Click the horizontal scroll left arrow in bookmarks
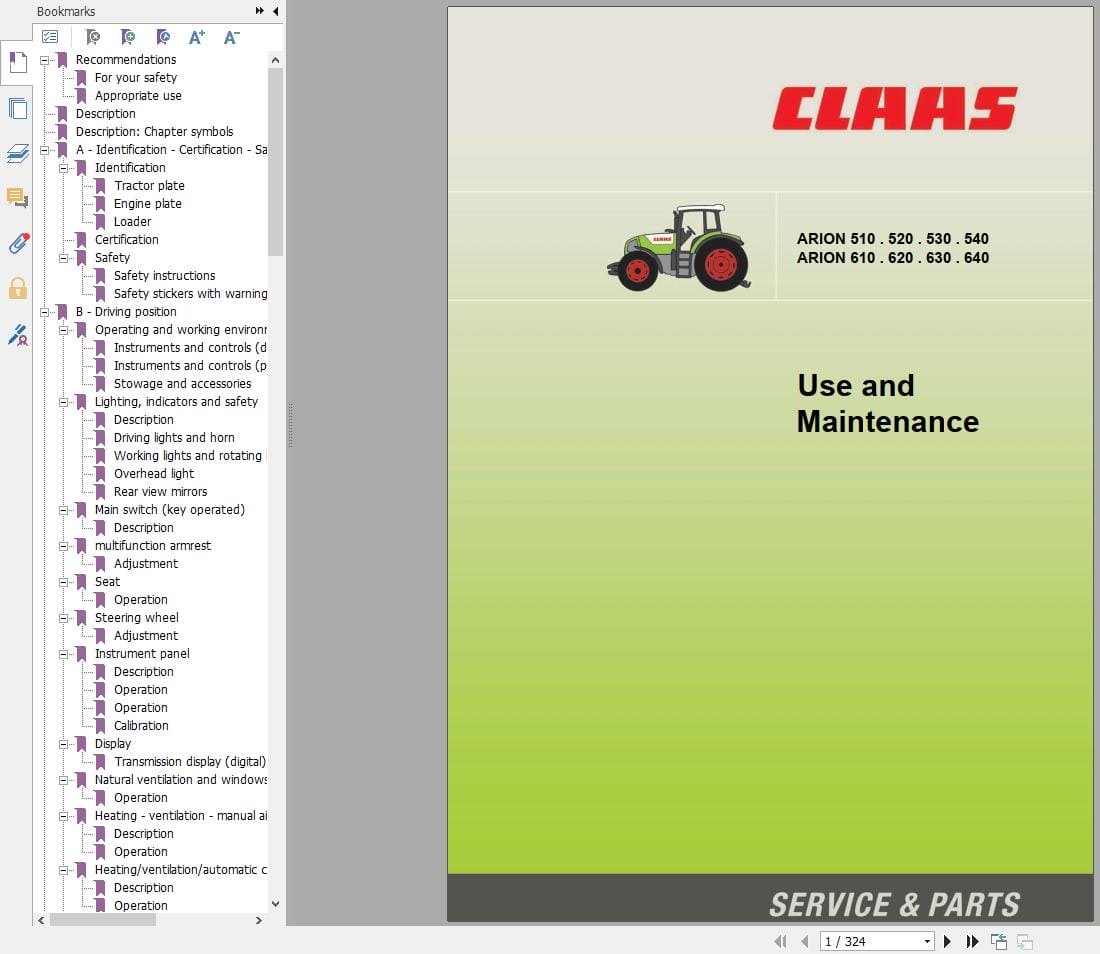Viewport: 1100px width, 954px height. pos(41,920)
